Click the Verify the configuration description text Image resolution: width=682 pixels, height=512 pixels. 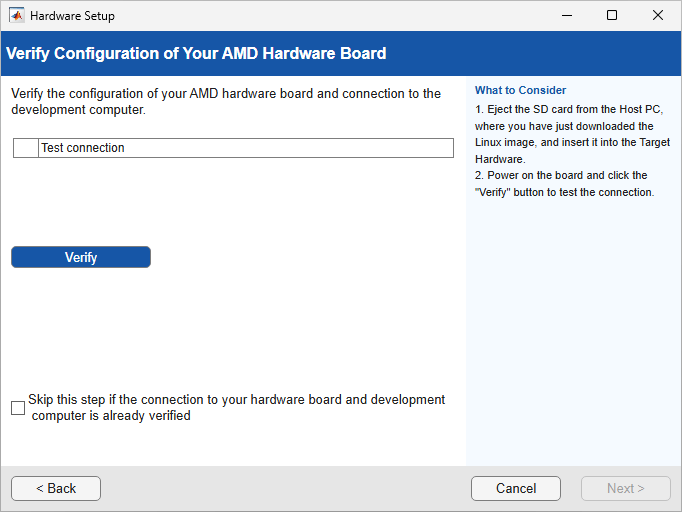point(226,101)
